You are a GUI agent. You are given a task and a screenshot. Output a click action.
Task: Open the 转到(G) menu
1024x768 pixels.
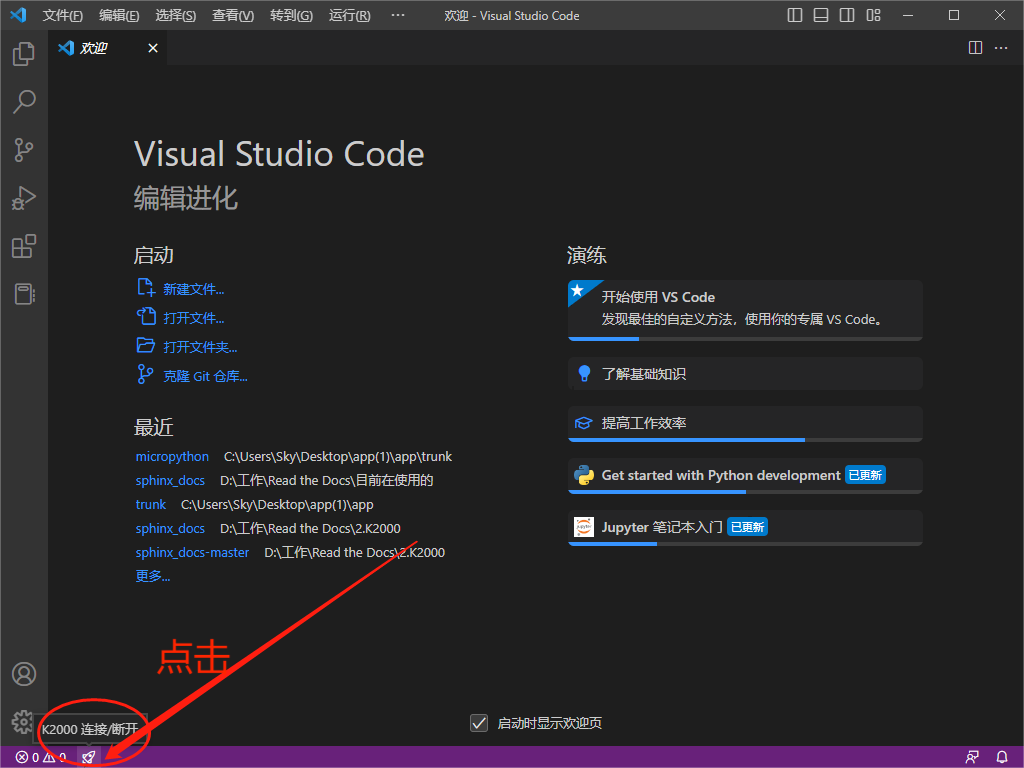(291, 15)
